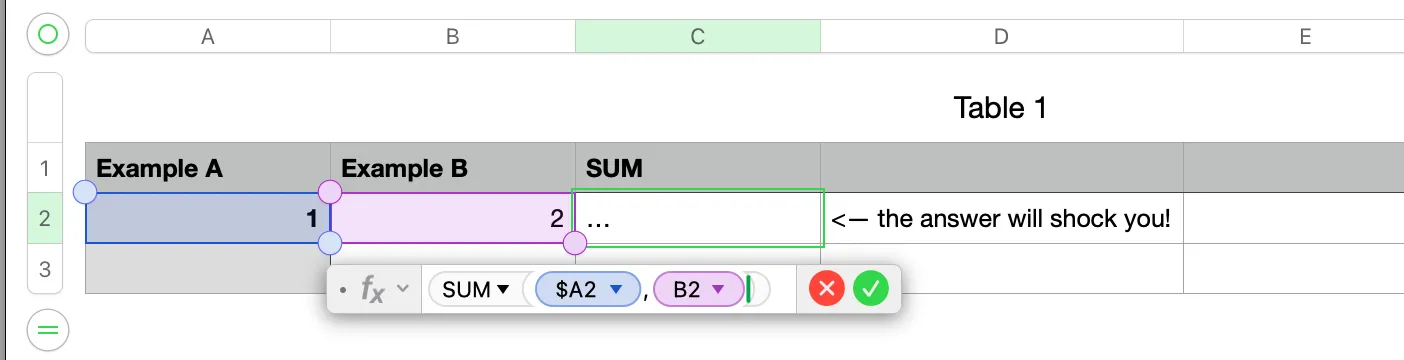The image size is (1404, 360).
Task: Click the Table 1 title
Action: coord(1000,108)
